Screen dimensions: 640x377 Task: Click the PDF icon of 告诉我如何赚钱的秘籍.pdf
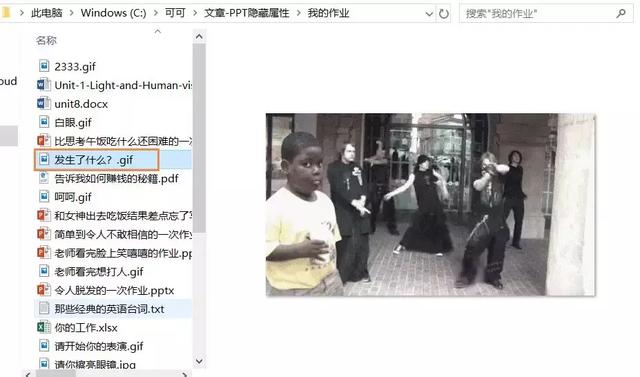click(x=44, y=178)
